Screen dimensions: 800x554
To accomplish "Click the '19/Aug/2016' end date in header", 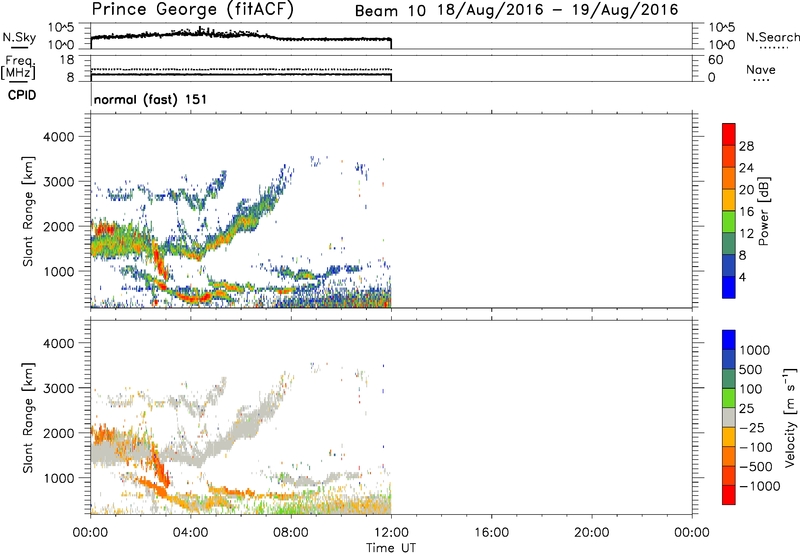I will coord(625,10).
